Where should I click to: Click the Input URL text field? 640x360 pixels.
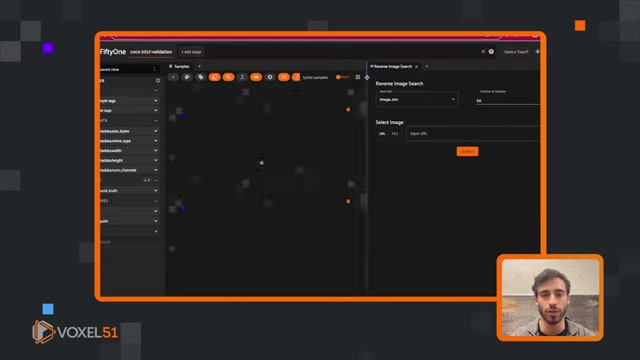point(473,133)
